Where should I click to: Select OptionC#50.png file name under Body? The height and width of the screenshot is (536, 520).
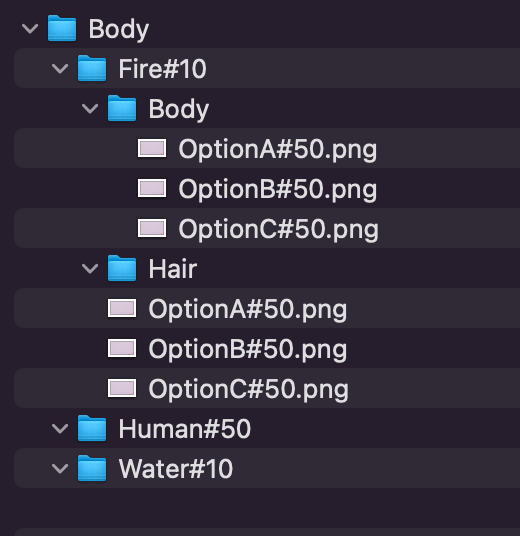tap(279, 229)
